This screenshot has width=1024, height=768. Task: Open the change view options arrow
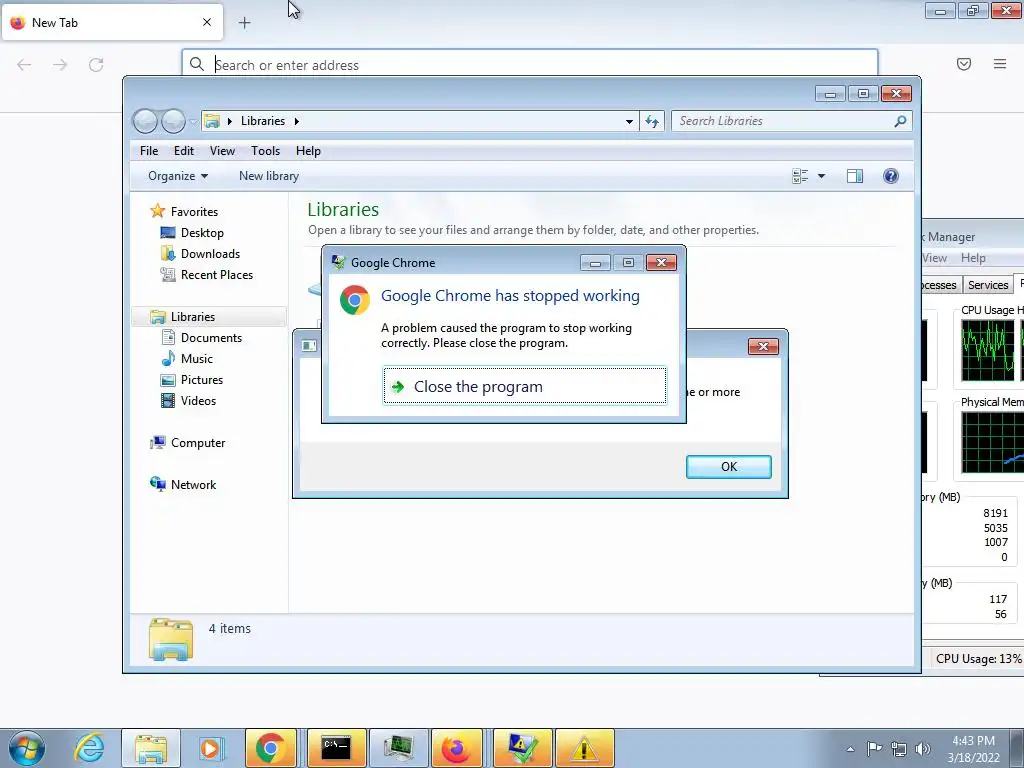(821, 176)
